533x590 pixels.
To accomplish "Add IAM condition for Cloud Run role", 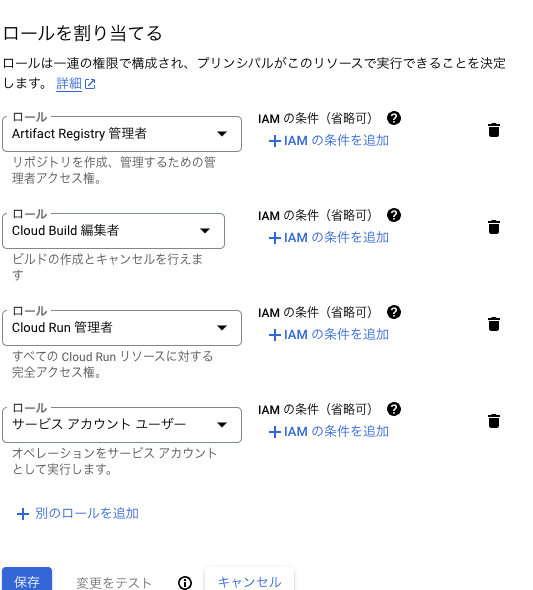I will (x=329, y=335).
